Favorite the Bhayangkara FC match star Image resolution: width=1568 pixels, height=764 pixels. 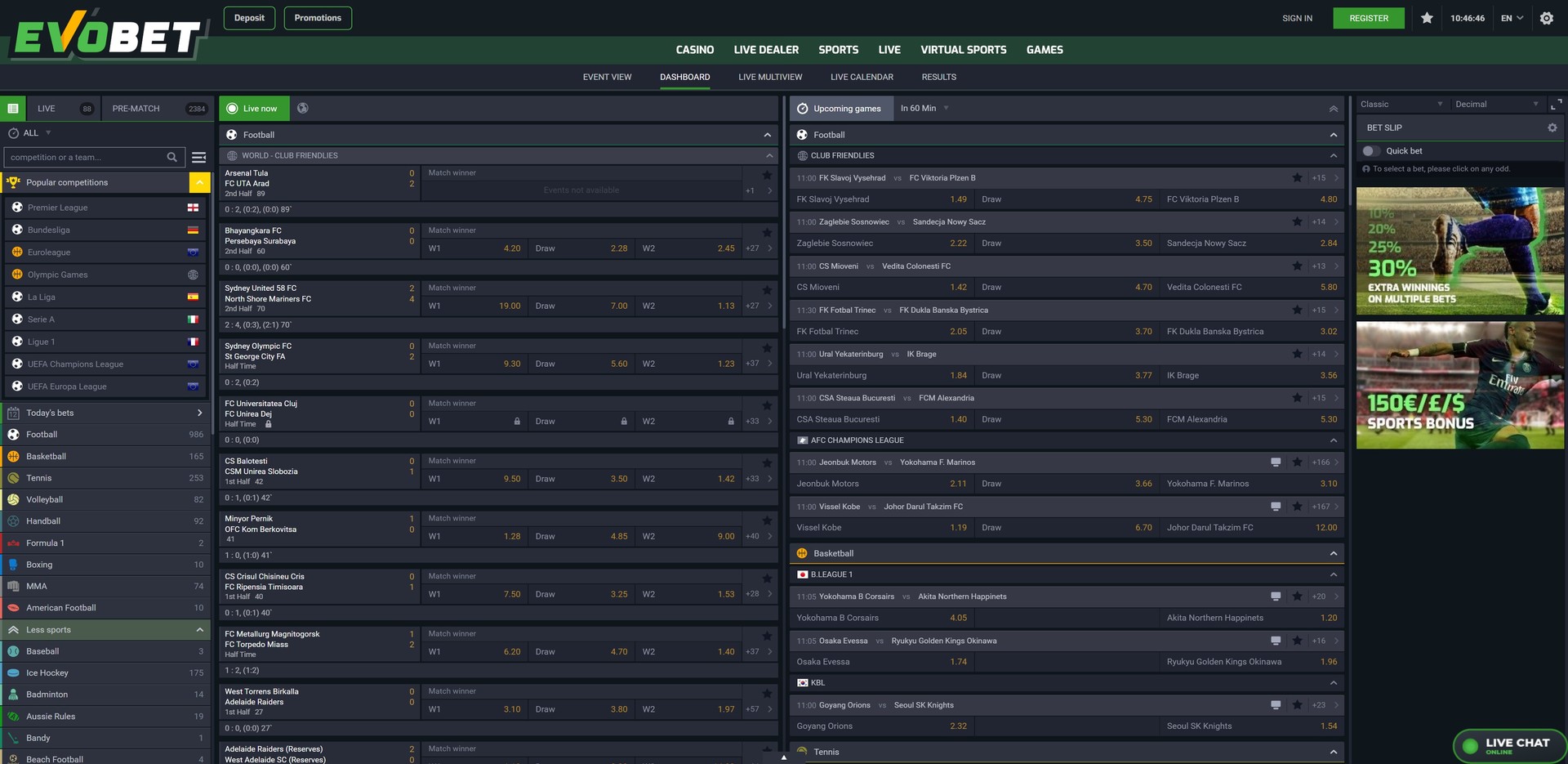click(x=767, y=232)
